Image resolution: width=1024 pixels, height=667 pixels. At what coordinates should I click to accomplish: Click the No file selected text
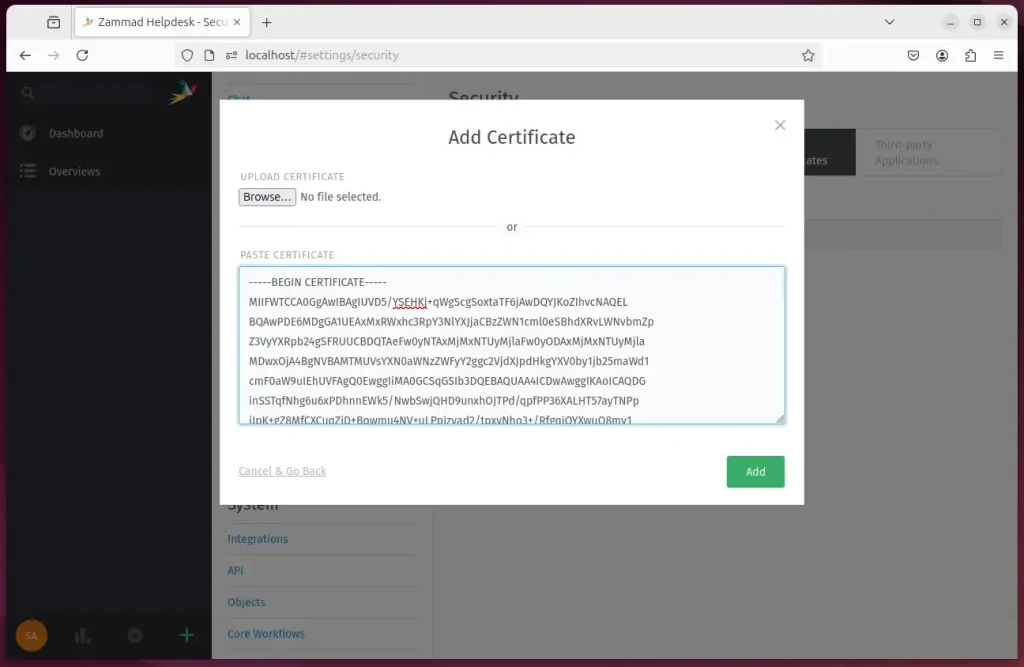341,197
